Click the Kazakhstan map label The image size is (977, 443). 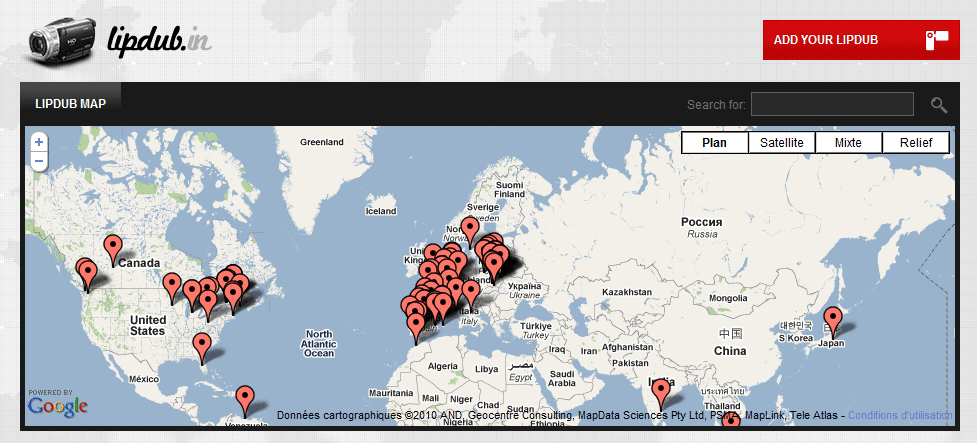click(x=627, y=292)
